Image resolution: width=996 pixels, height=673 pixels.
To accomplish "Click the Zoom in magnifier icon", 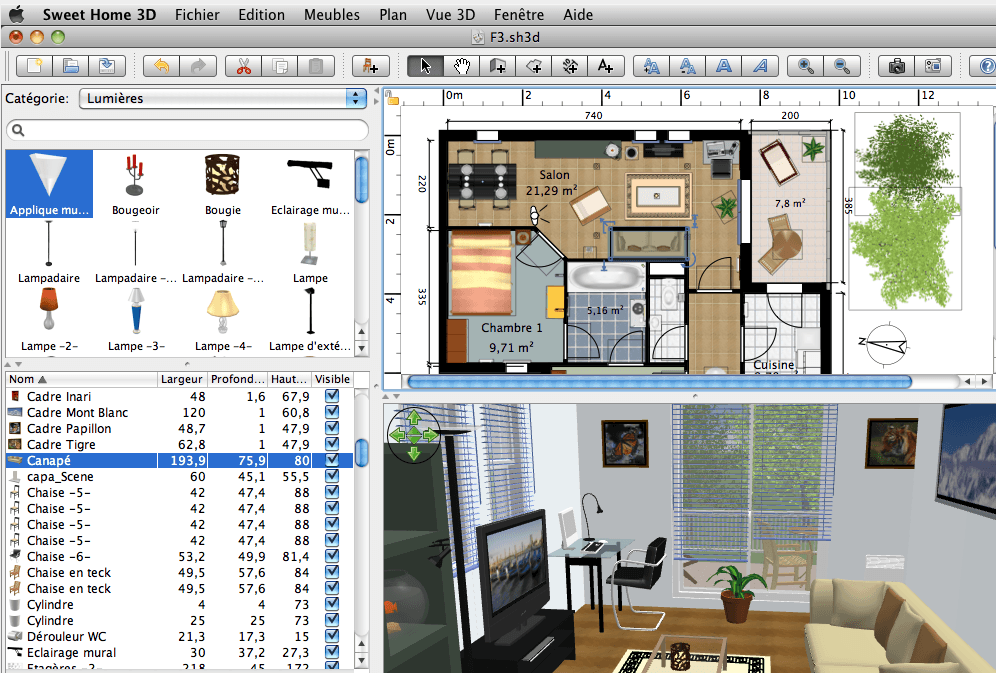I will [804, 66].
